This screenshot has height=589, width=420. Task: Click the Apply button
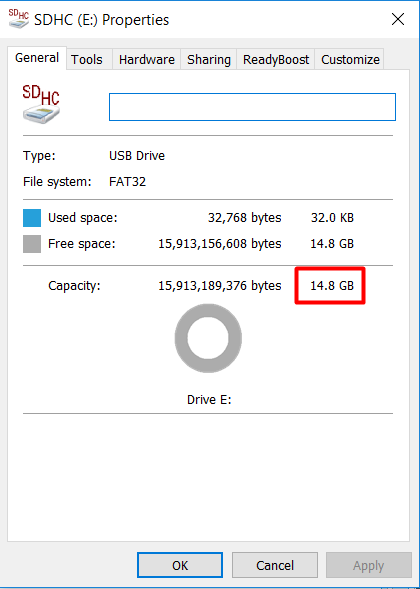(369, 565)
